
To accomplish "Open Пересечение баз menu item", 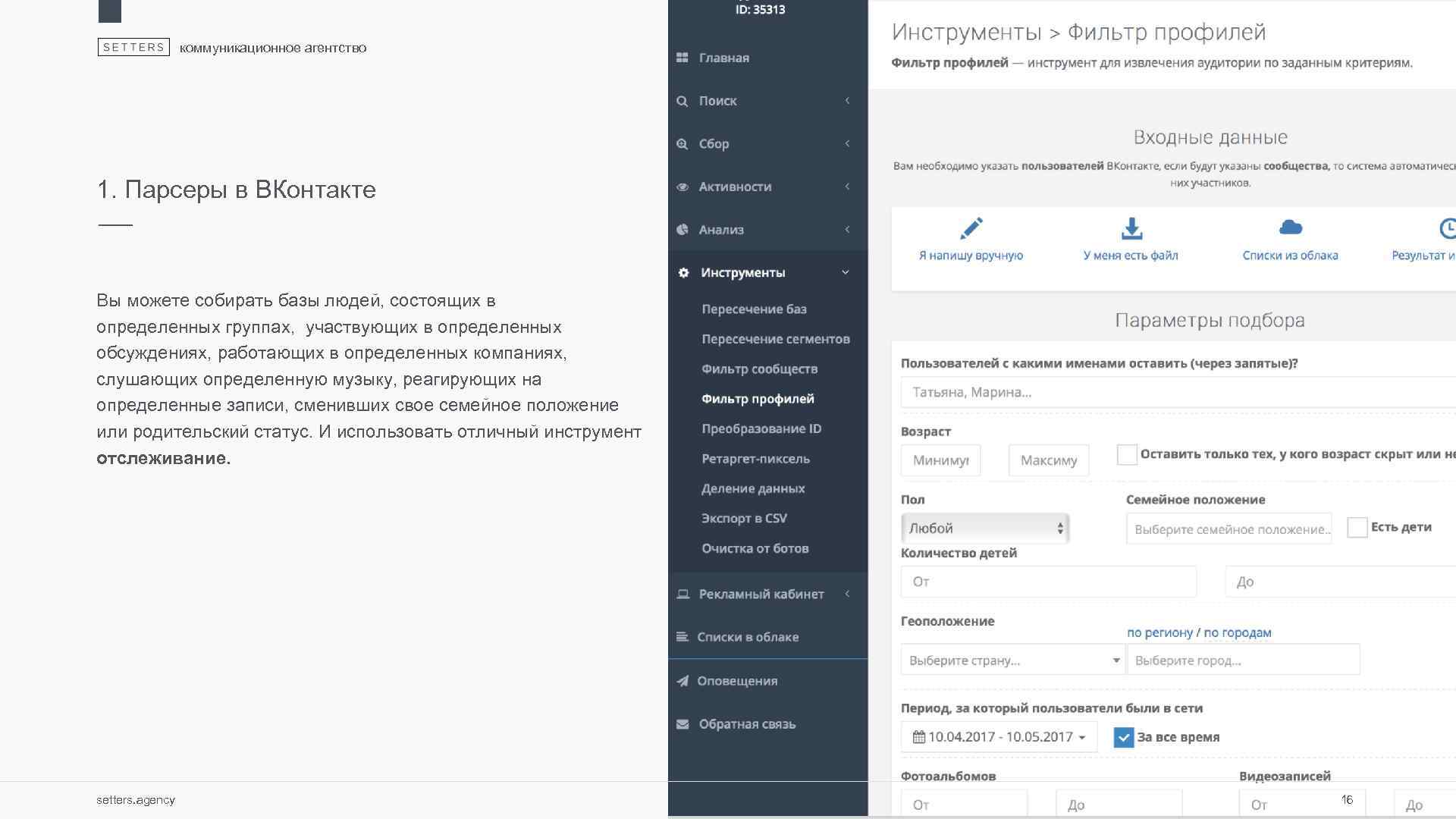I will (754, 309).
